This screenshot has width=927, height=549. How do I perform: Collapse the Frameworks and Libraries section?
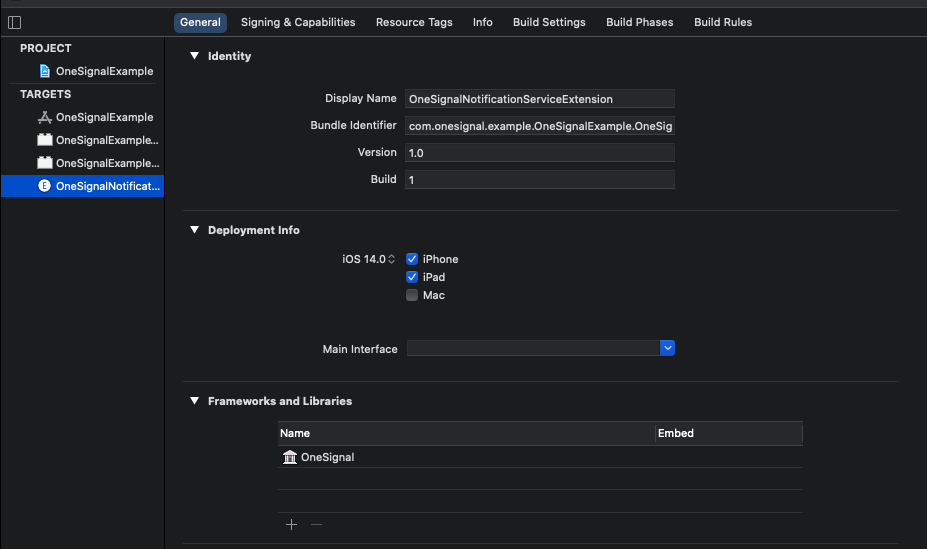(195, 401)
